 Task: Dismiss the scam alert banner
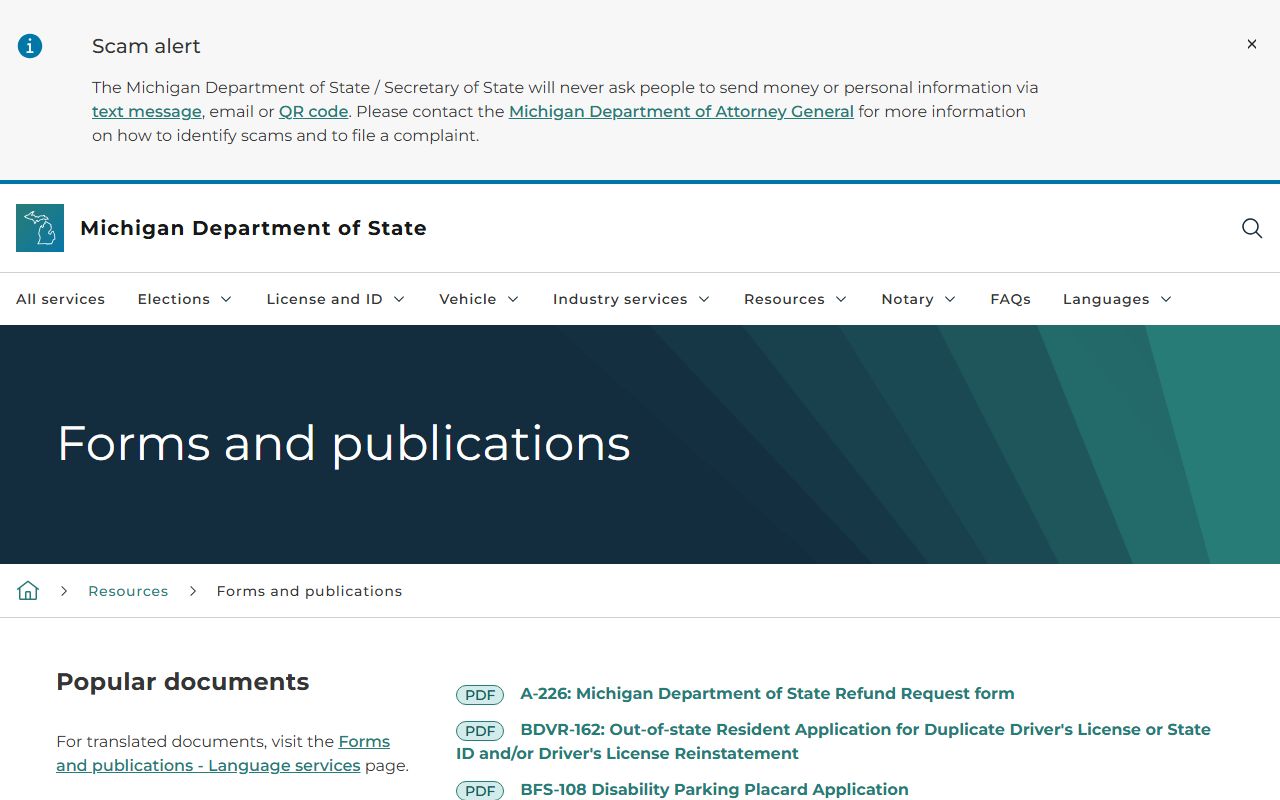(x=1251, y=44)
